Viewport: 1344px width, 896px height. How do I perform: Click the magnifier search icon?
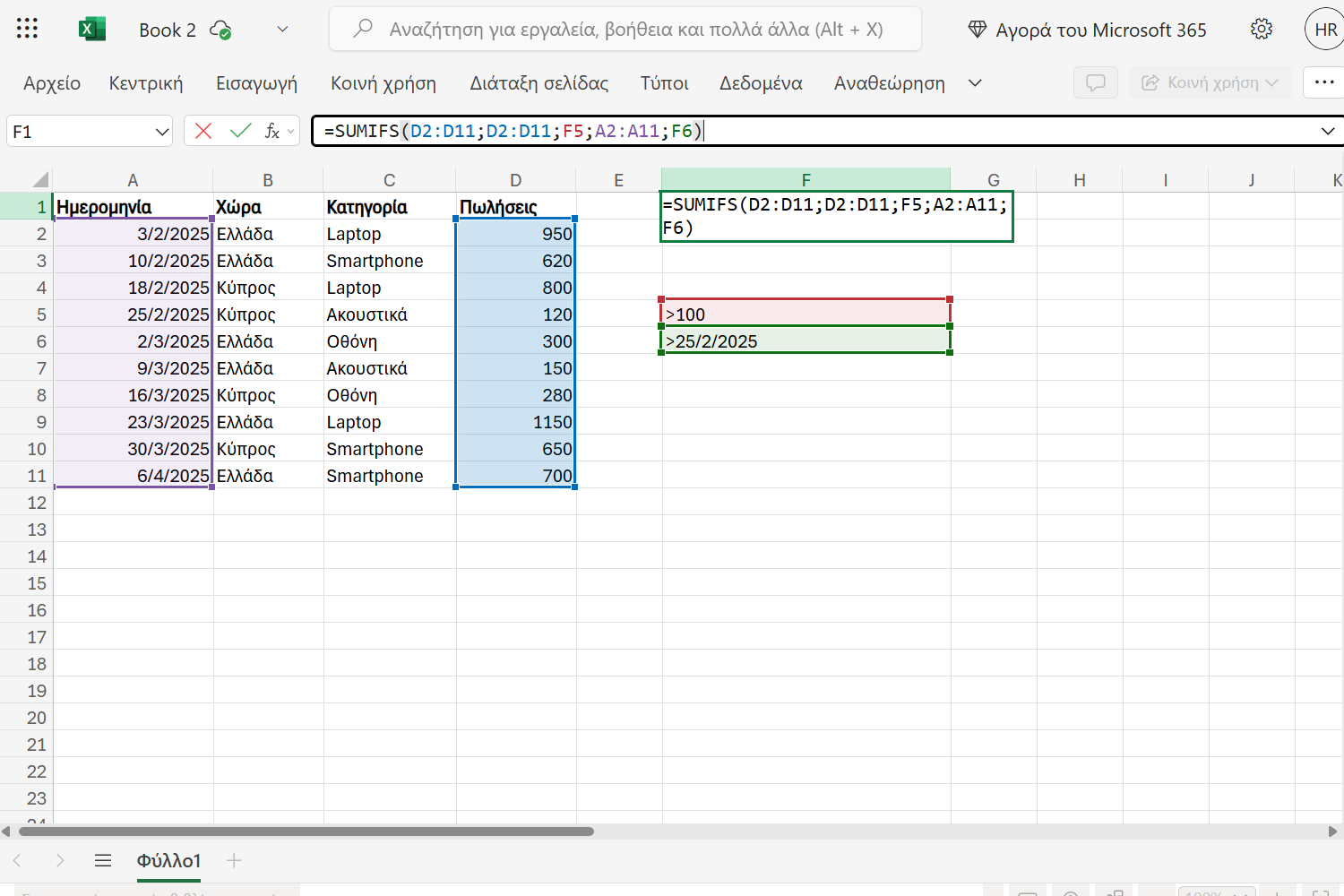[363, 29]
